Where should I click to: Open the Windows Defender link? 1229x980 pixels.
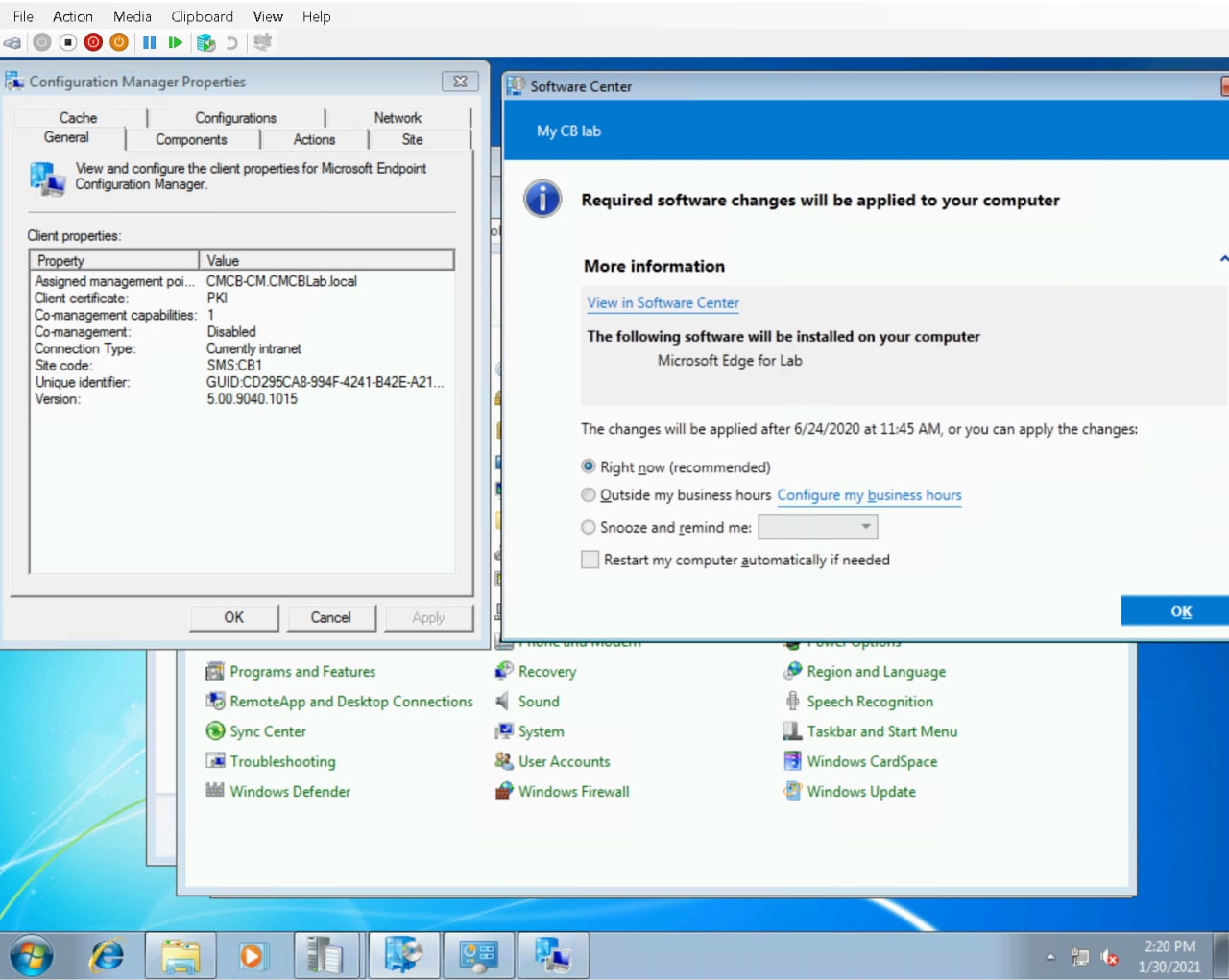tap(290, 791)
